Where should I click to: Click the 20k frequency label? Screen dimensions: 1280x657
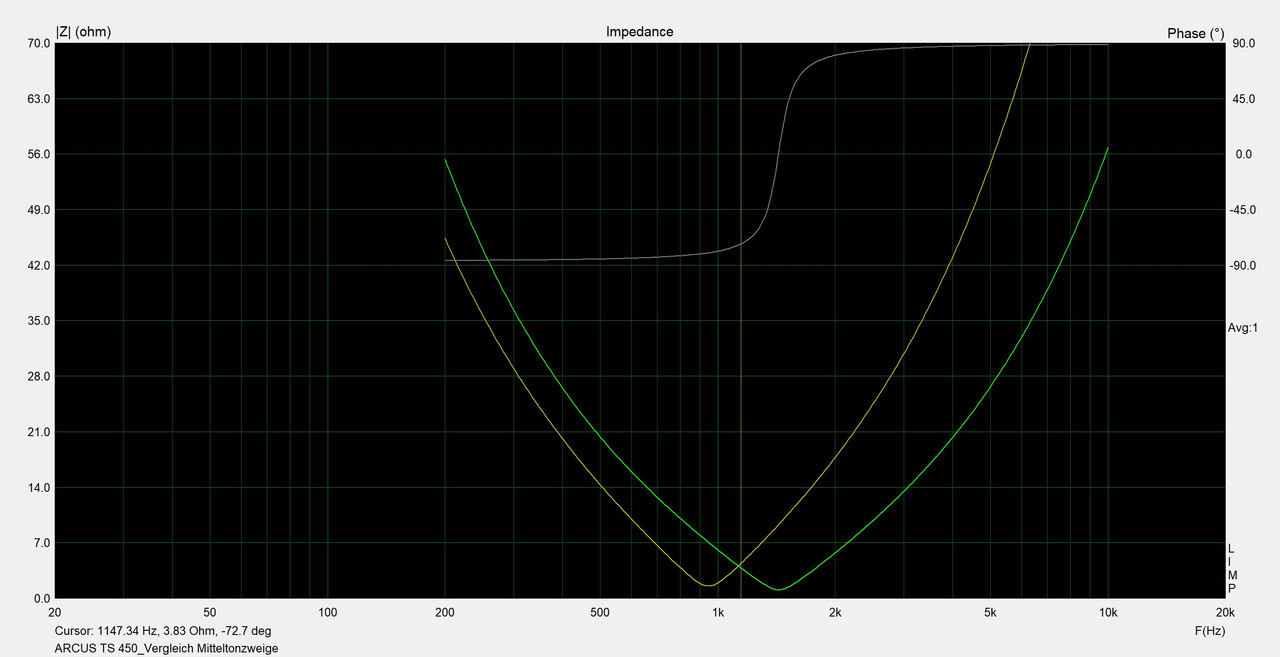[x=1224, y=613]
